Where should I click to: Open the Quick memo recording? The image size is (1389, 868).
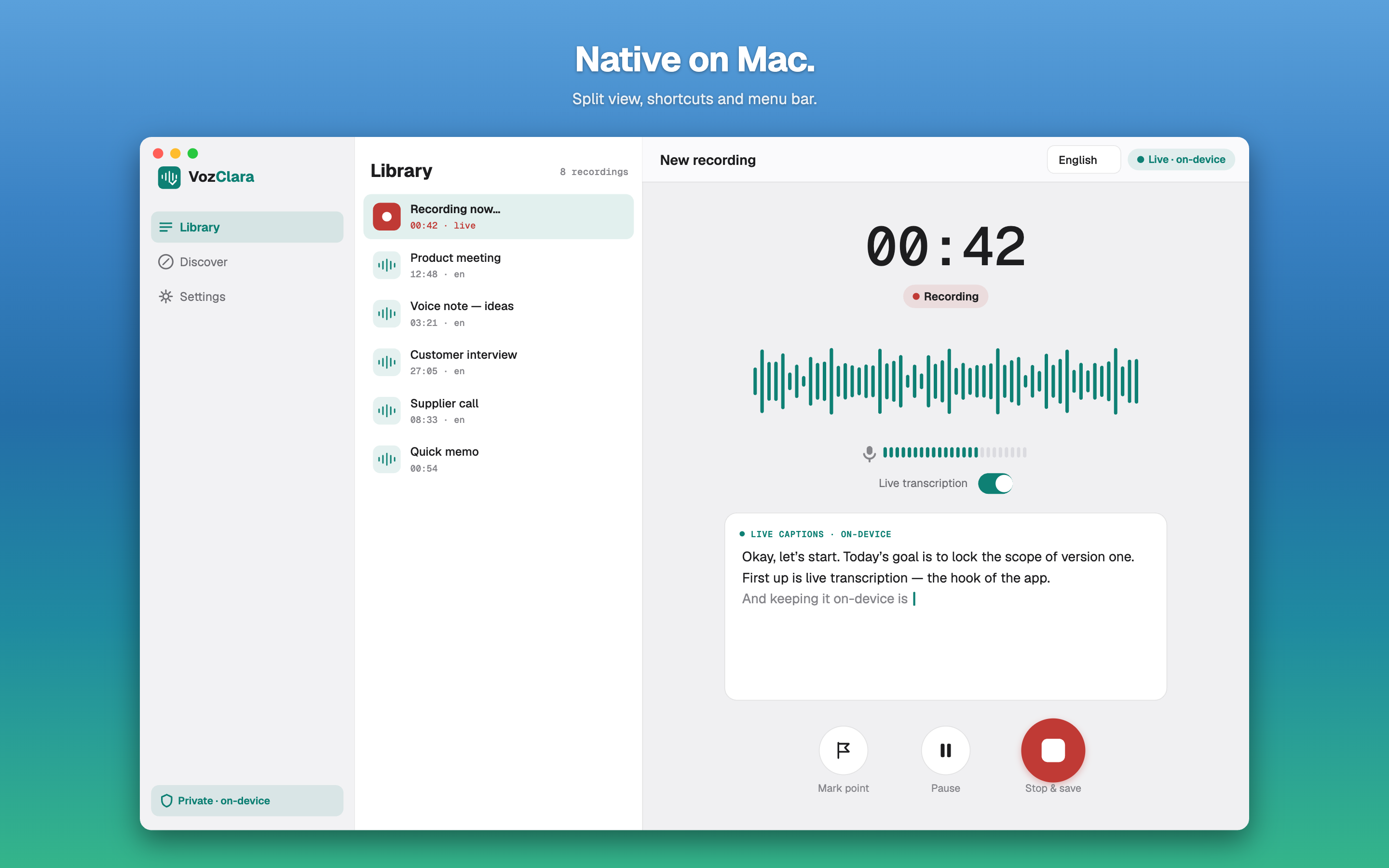click(x=498, y=459)
